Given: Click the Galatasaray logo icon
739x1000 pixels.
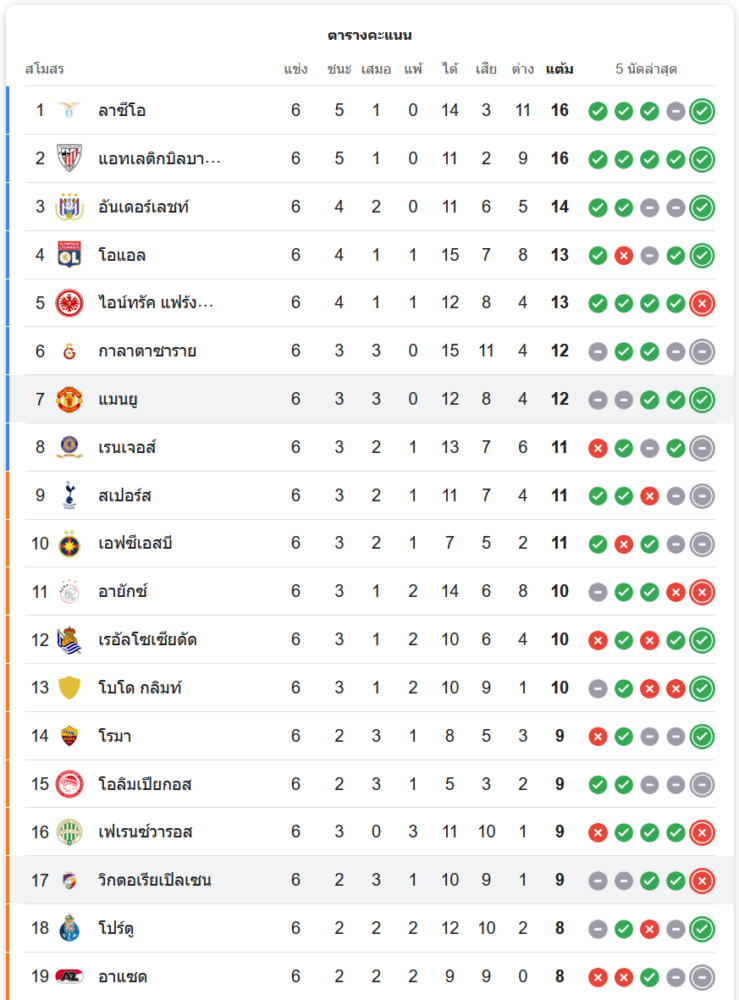Looking at the screenshot, I should click(69, 351).
